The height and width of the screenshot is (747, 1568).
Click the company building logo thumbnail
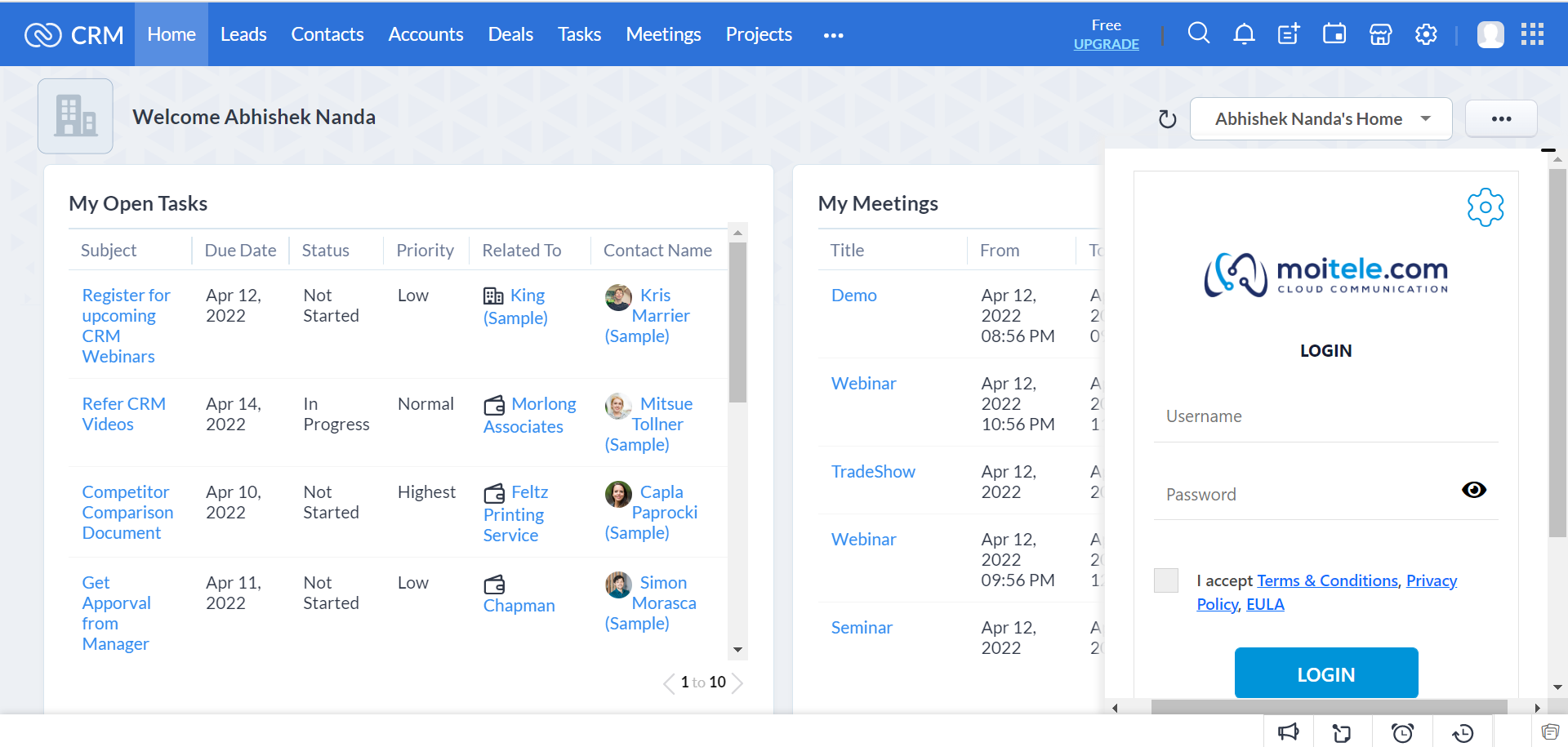(75, 116)
